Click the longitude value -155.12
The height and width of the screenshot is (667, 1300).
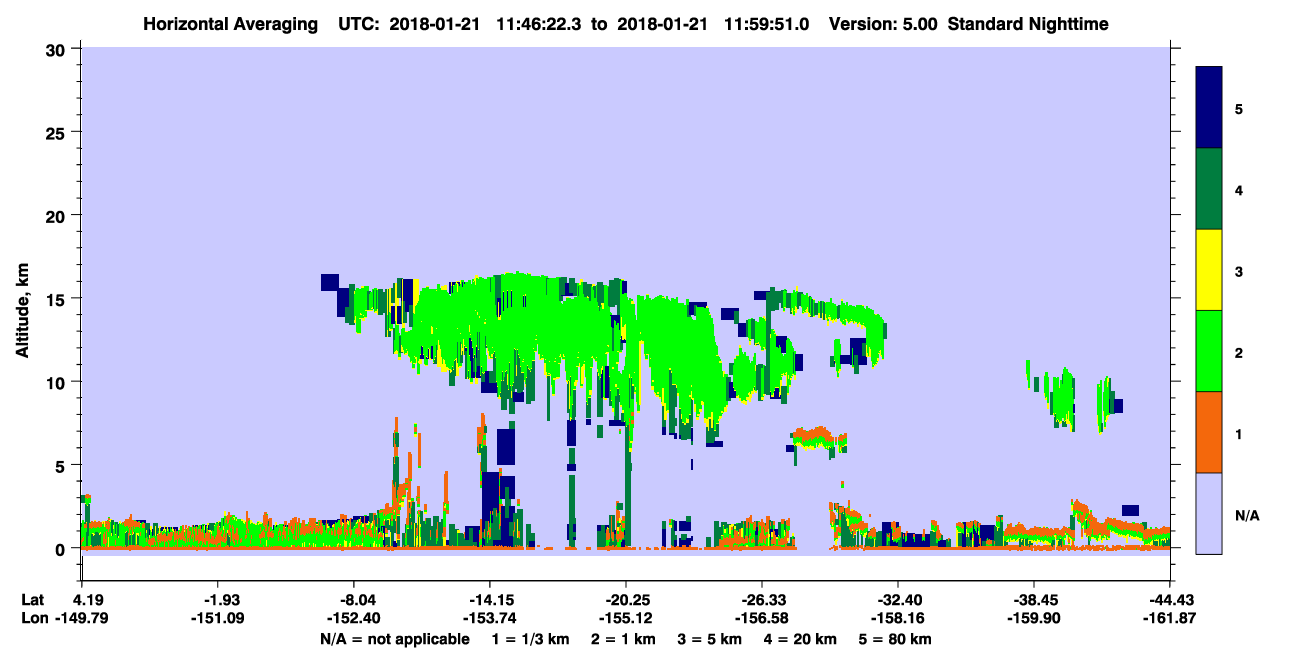(x=625, y=619)
